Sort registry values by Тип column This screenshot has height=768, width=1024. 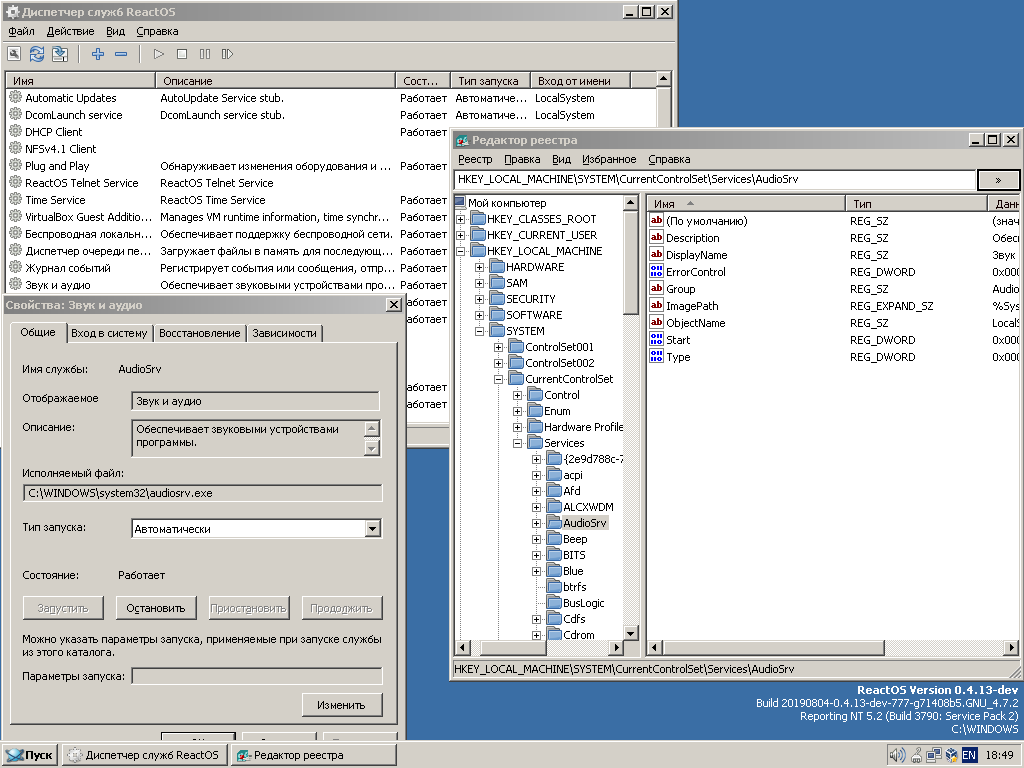917,204
